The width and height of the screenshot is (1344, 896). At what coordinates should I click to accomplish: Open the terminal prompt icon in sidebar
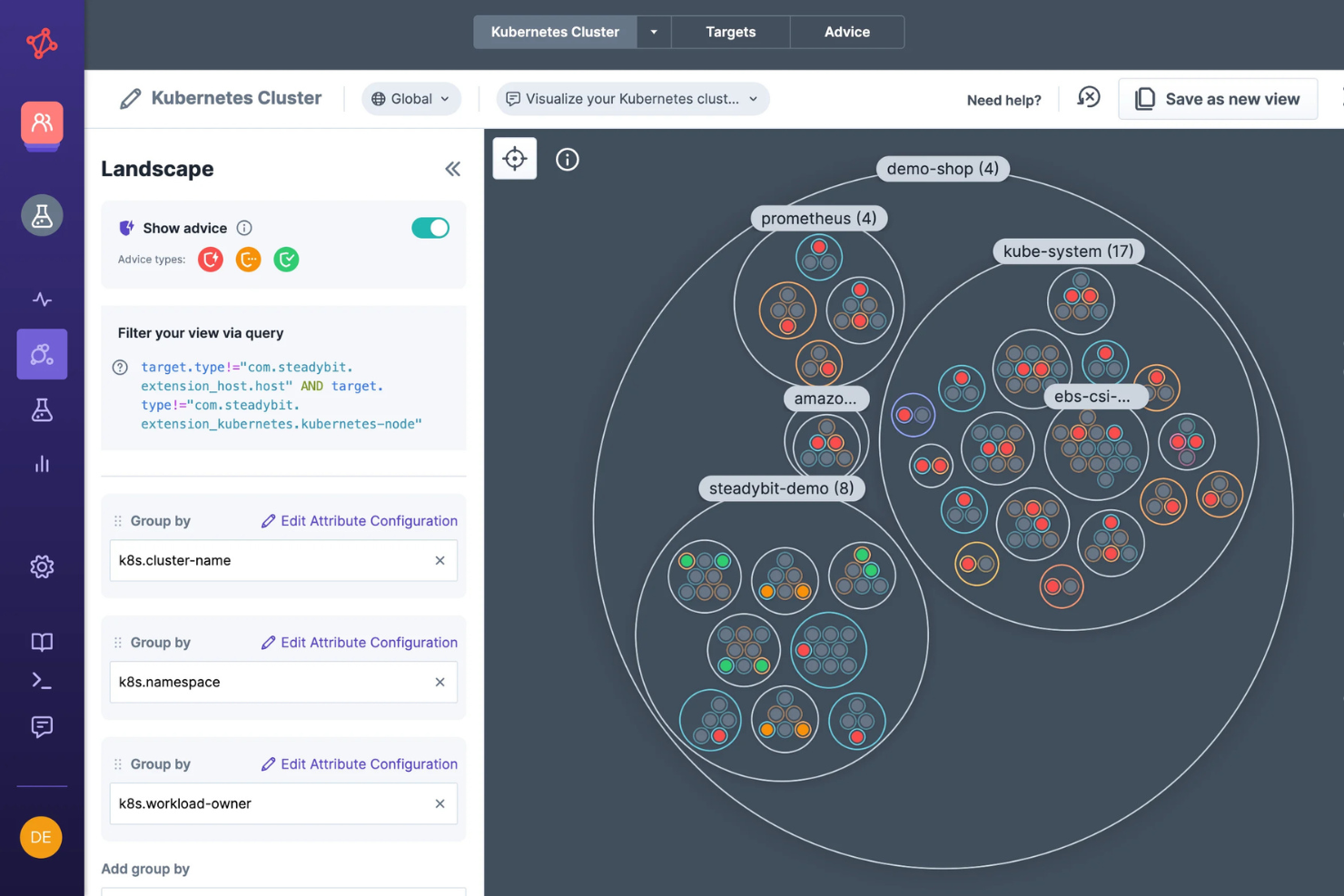[x=42, y=680]
